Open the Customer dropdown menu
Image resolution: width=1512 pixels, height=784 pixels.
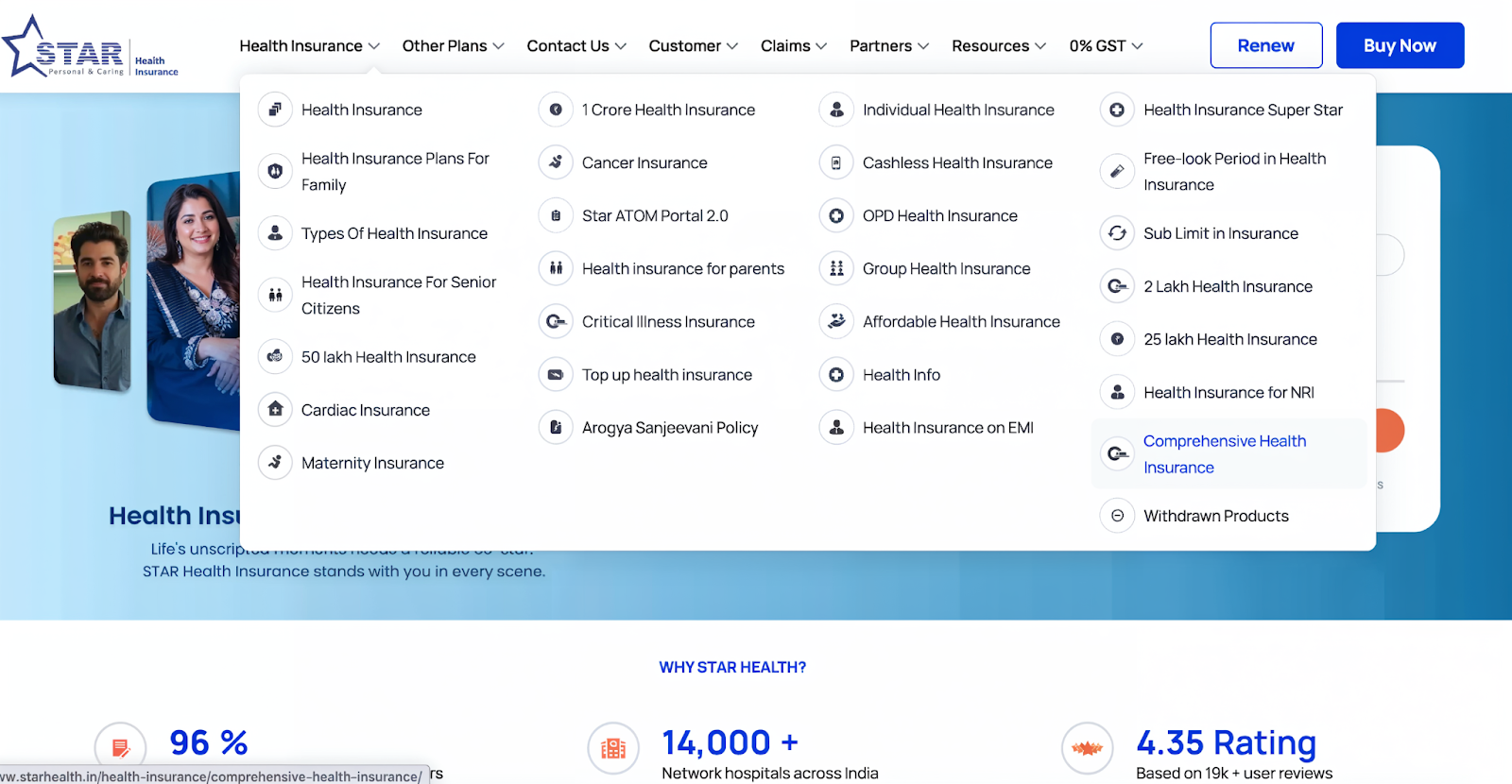694,45
